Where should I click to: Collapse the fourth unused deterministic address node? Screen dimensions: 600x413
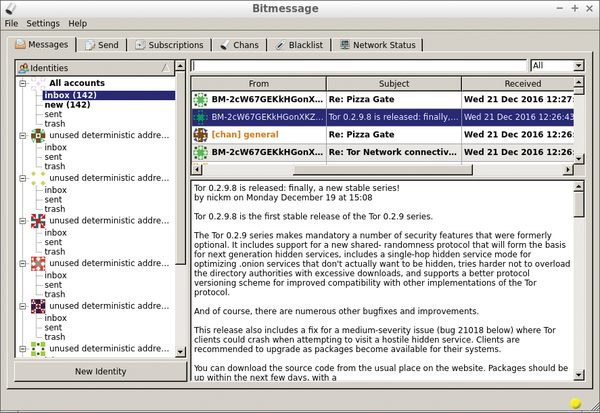[23, 264]
